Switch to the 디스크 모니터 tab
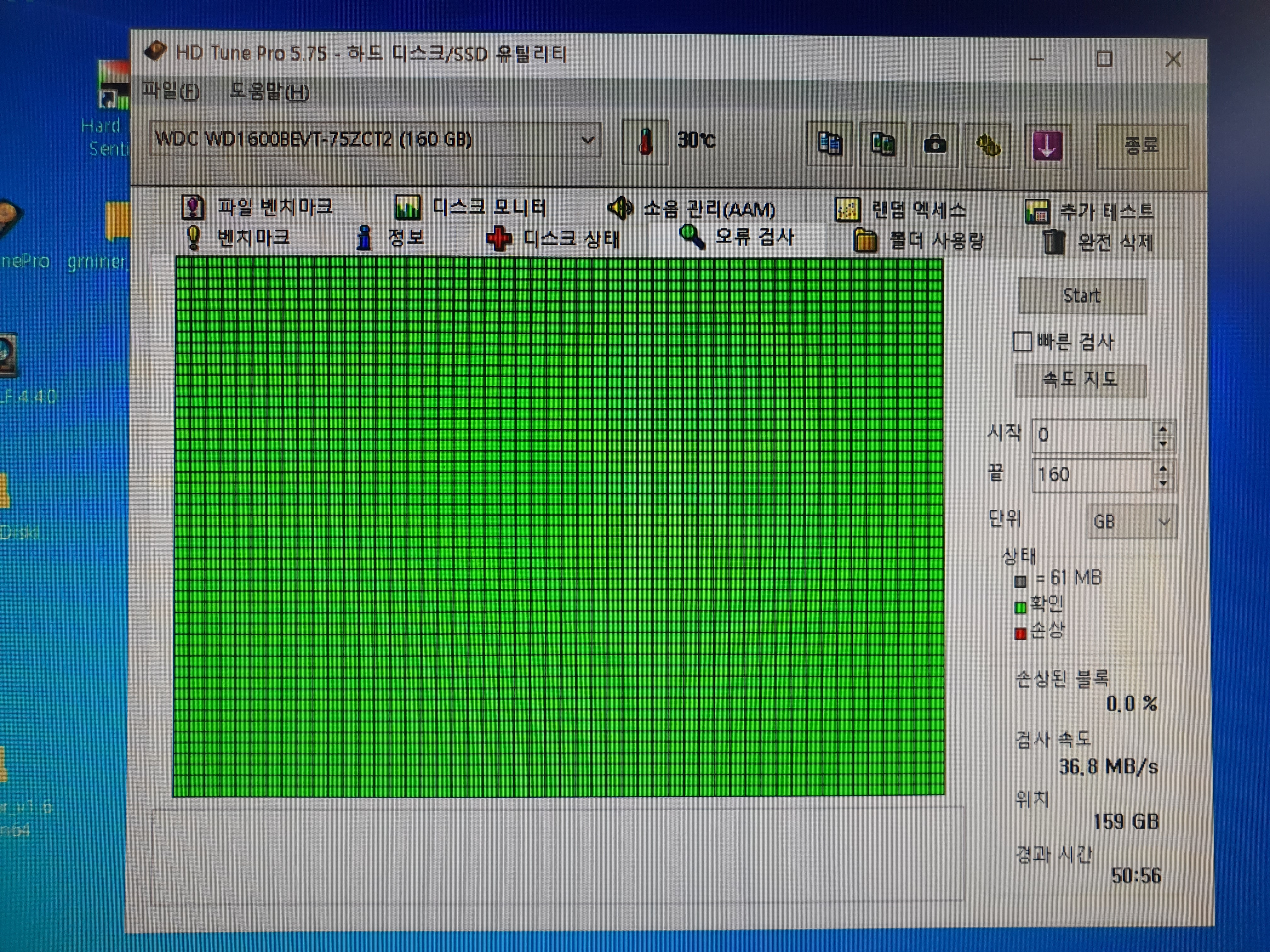The image size is (1270, 952). [470, 207]
